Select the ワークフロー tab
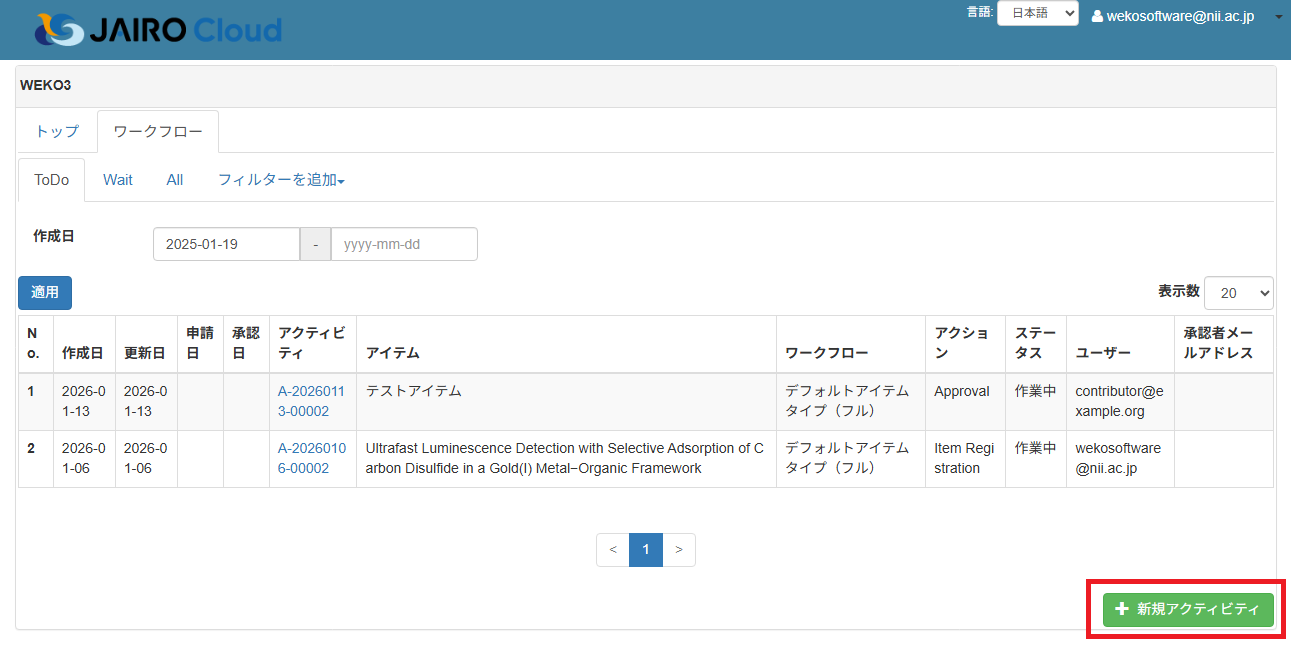 [x=158, y=131]
